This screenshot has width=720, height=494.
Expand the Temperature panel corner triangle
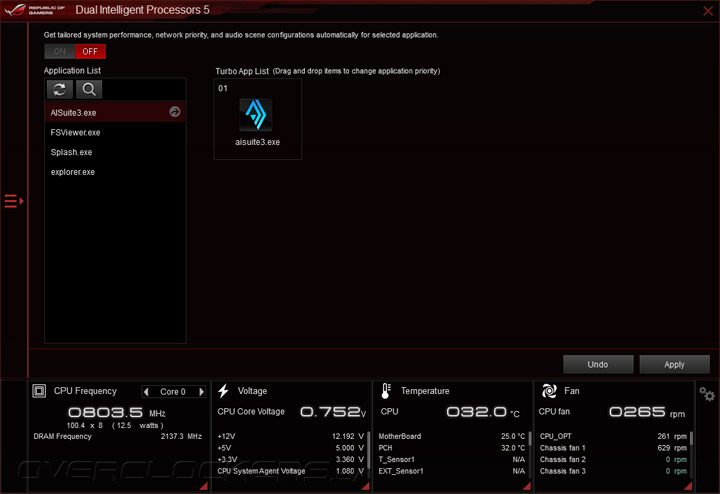pyautogui.click(x=527, y=486)
